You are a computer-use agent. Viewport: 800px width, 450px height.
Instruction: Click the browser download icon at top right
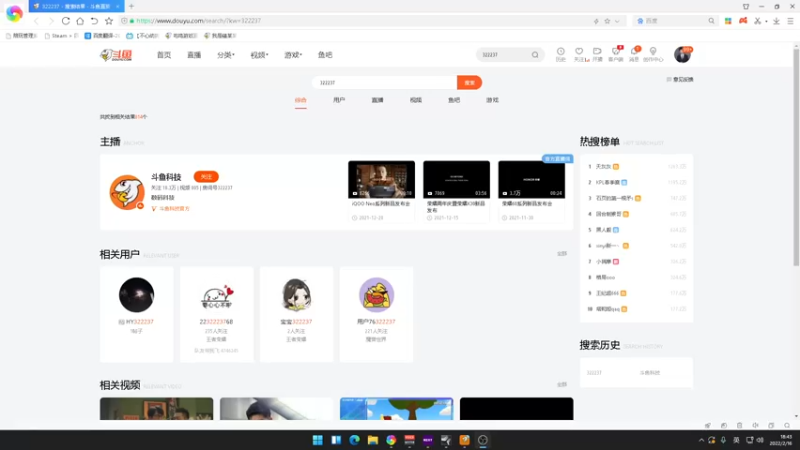coord(776,21)
